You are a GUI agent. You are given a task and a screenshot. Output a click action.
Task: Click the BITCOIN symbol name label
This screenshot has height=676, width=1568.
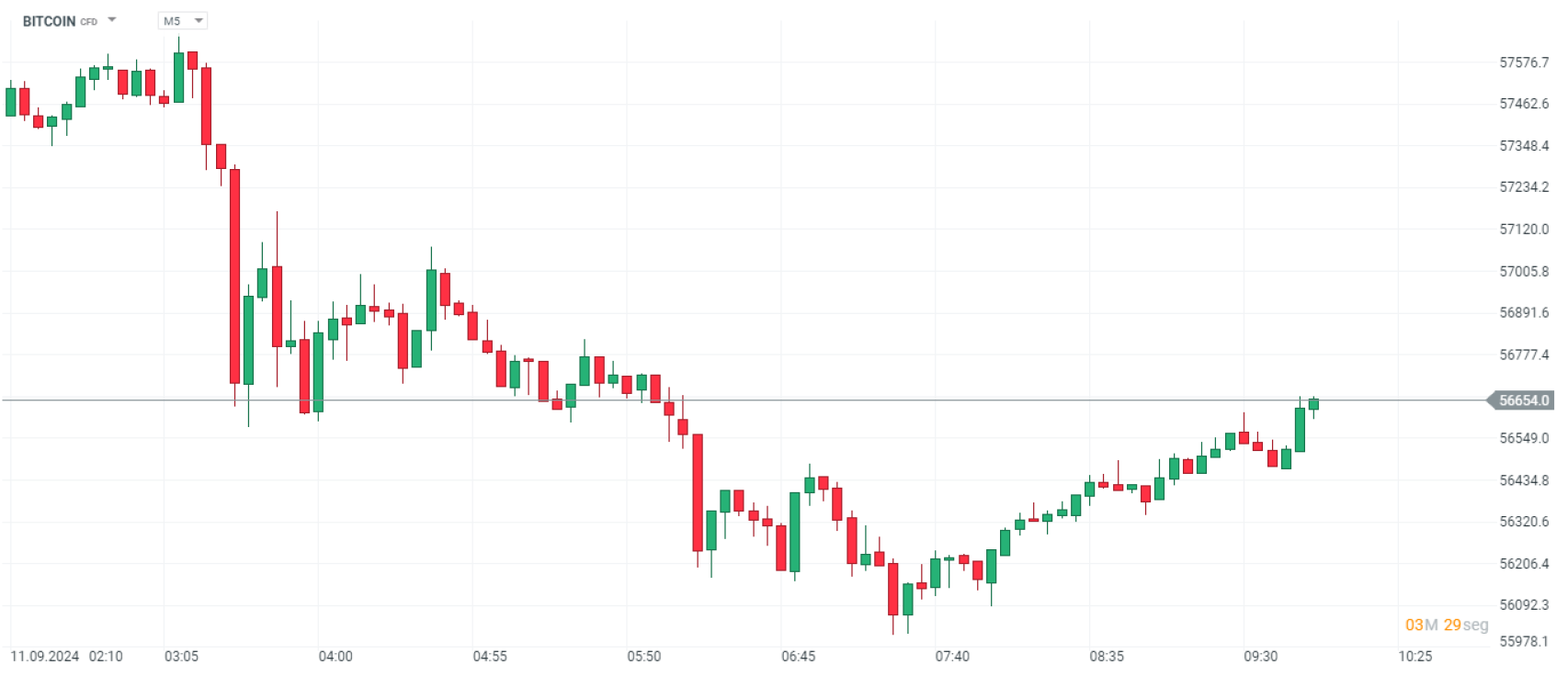pyautogui.click(x=49, y=21)
